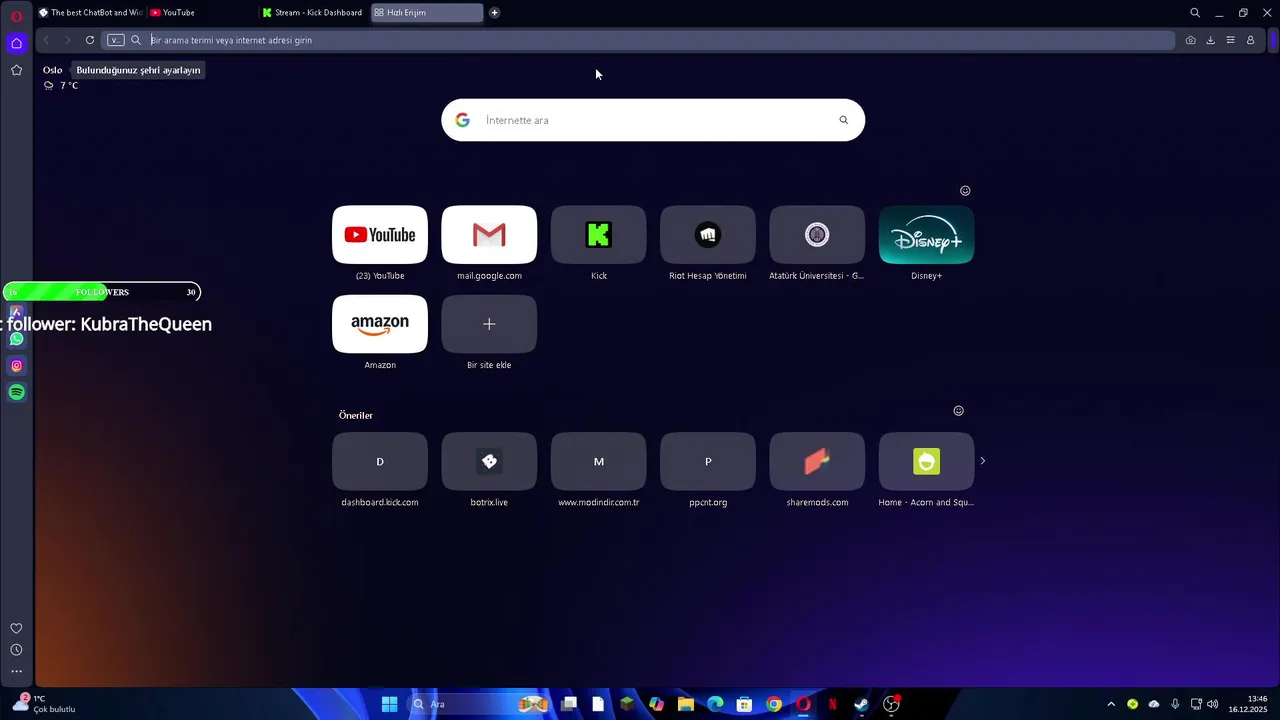This screenshot has height=720, width=1280.
Task: Open Easy Setup sliders icon
Action: coord(1230,40)
